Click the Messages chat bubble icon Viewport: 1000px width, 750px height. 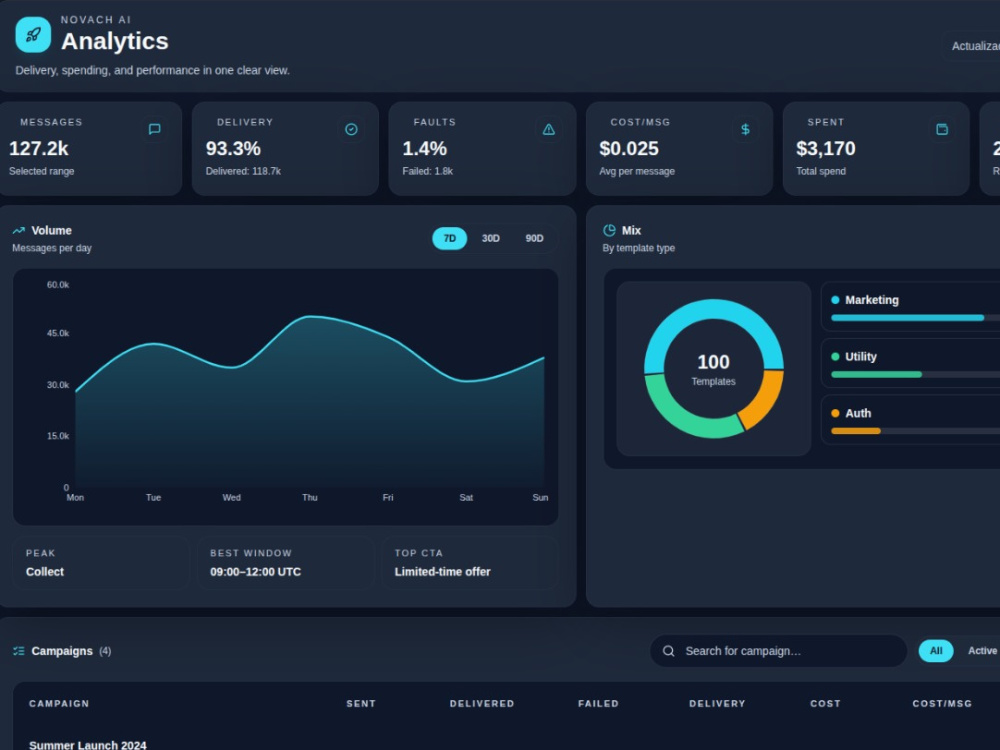pyautogui.click(x=154, y=129)
